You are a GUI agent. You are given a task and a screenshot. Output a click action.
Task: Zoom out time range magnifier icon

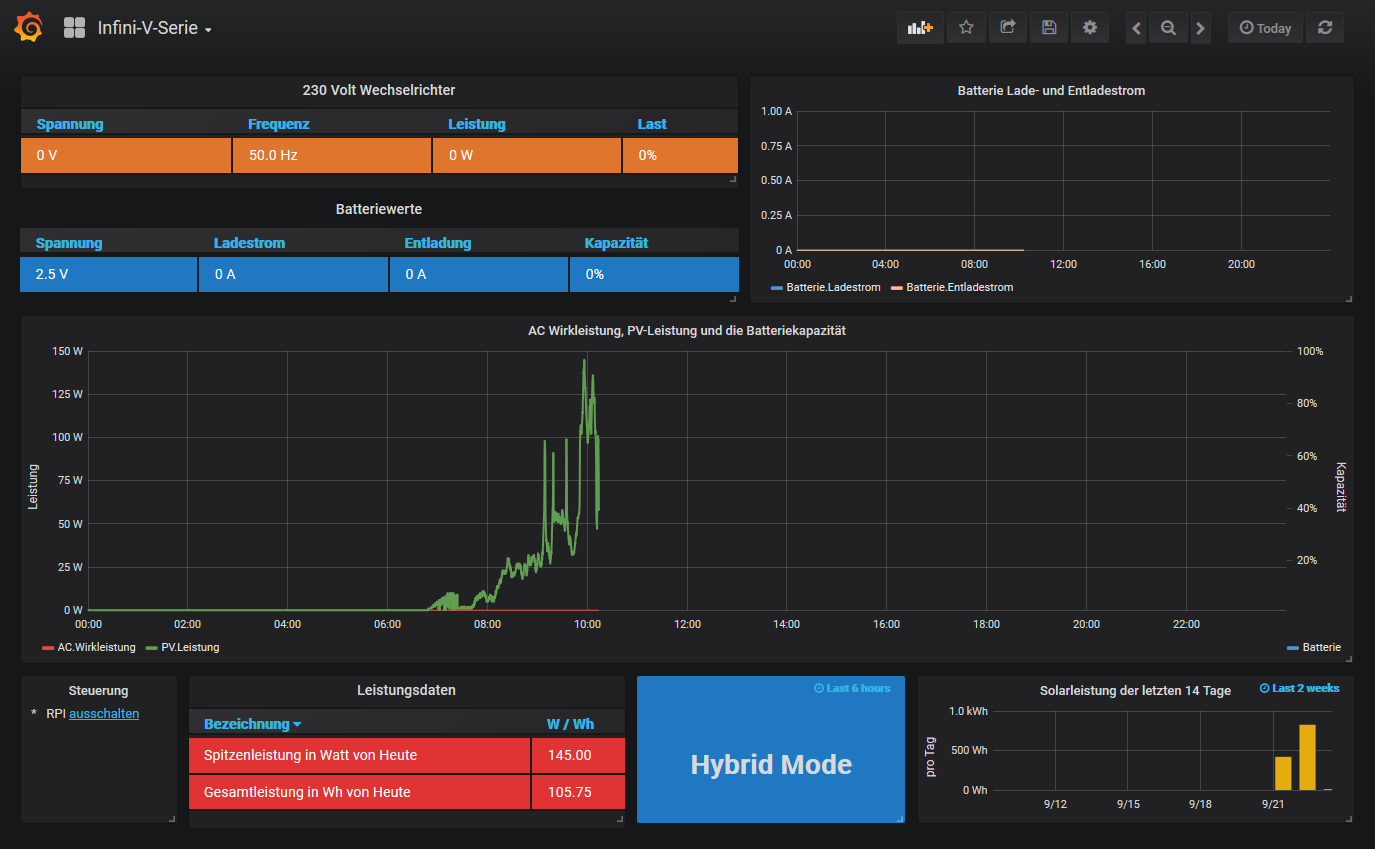(x=1168, y=29)
